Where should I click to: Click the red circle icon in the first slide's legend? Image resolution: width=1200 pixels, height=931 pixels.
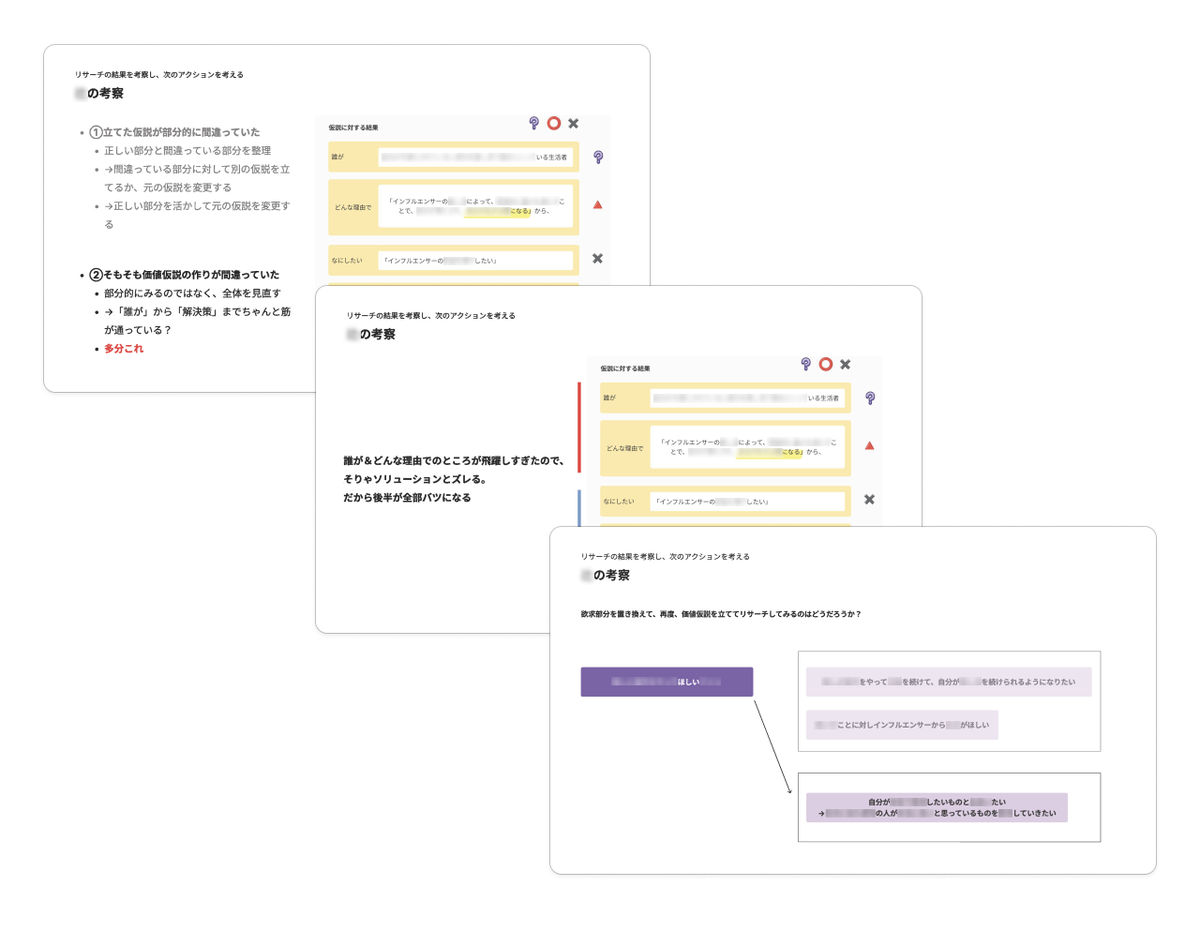[x=554, y=123]
